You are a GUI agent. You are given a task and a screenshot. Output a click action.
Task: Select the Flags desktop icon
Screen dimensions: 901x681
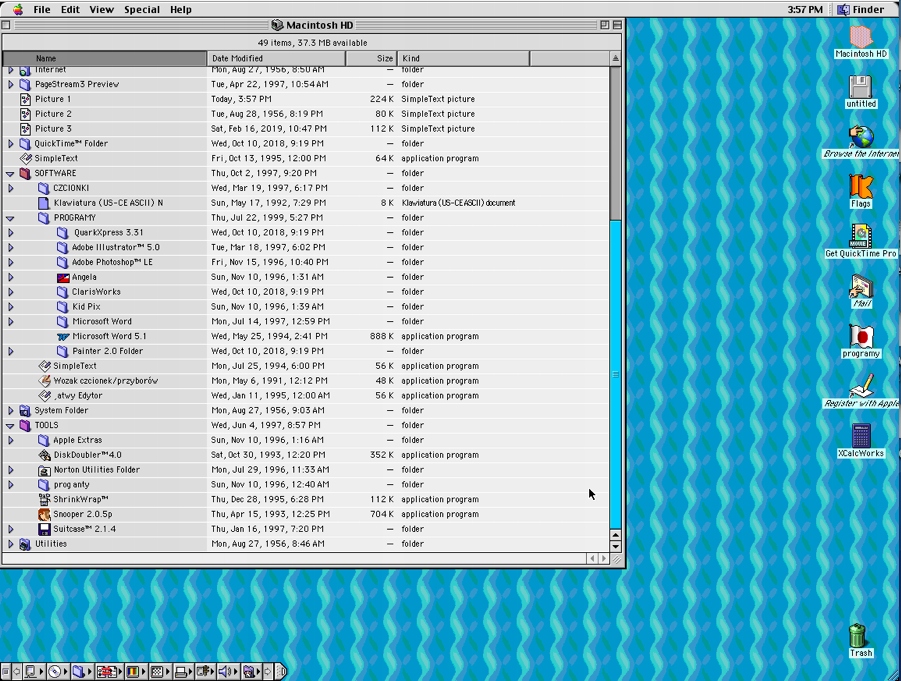(860, 187)
